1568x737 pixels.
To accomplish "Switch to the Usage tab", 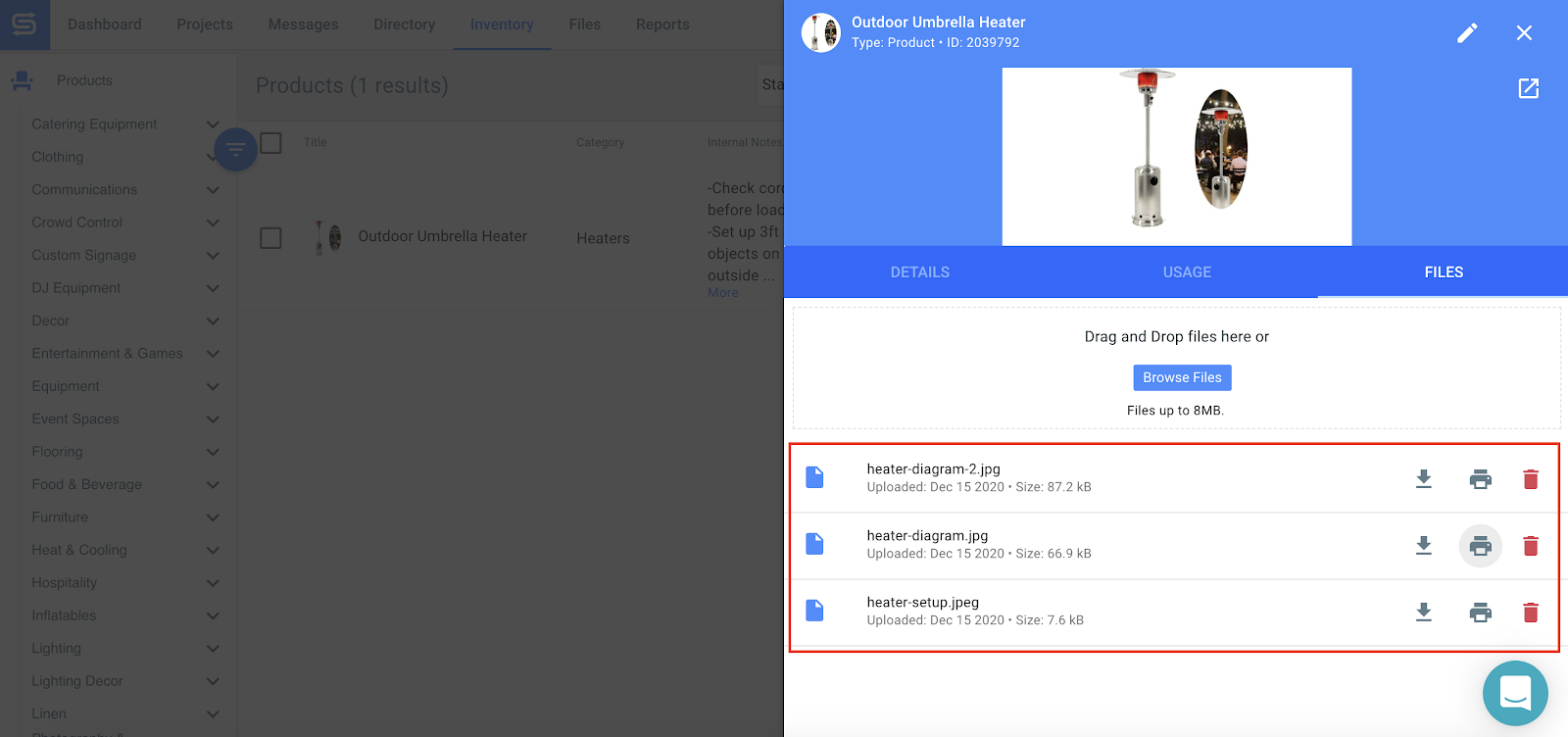I will coord(1187,272).
